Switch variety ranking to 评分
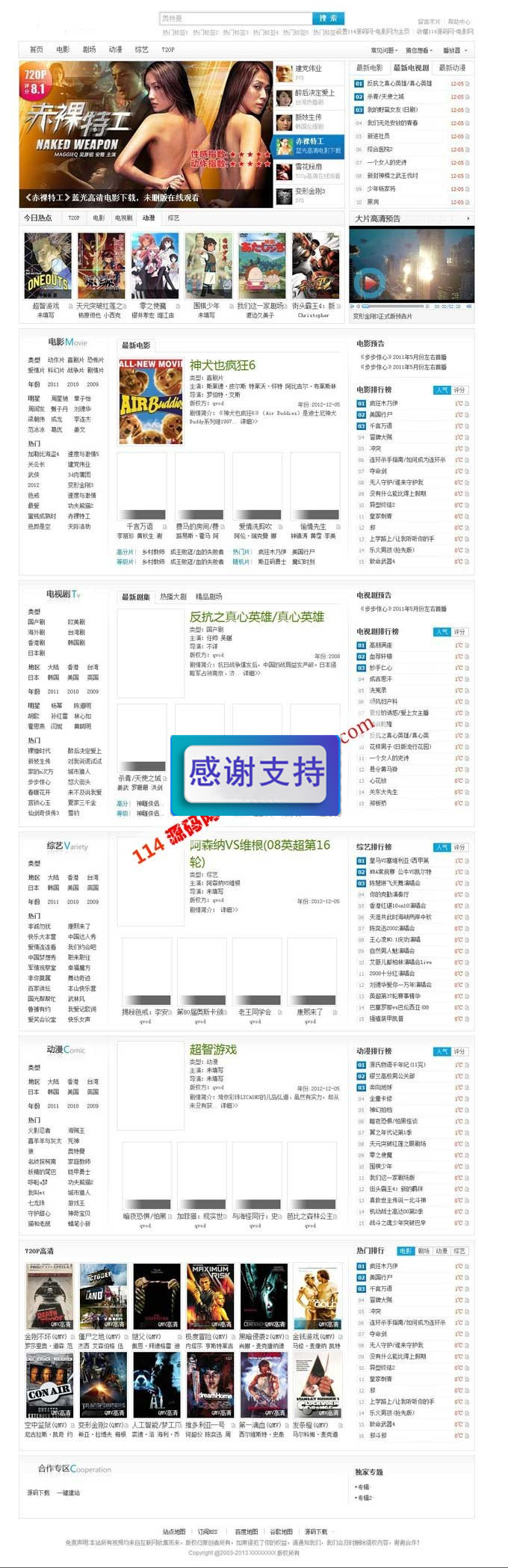 coord(459,847)
